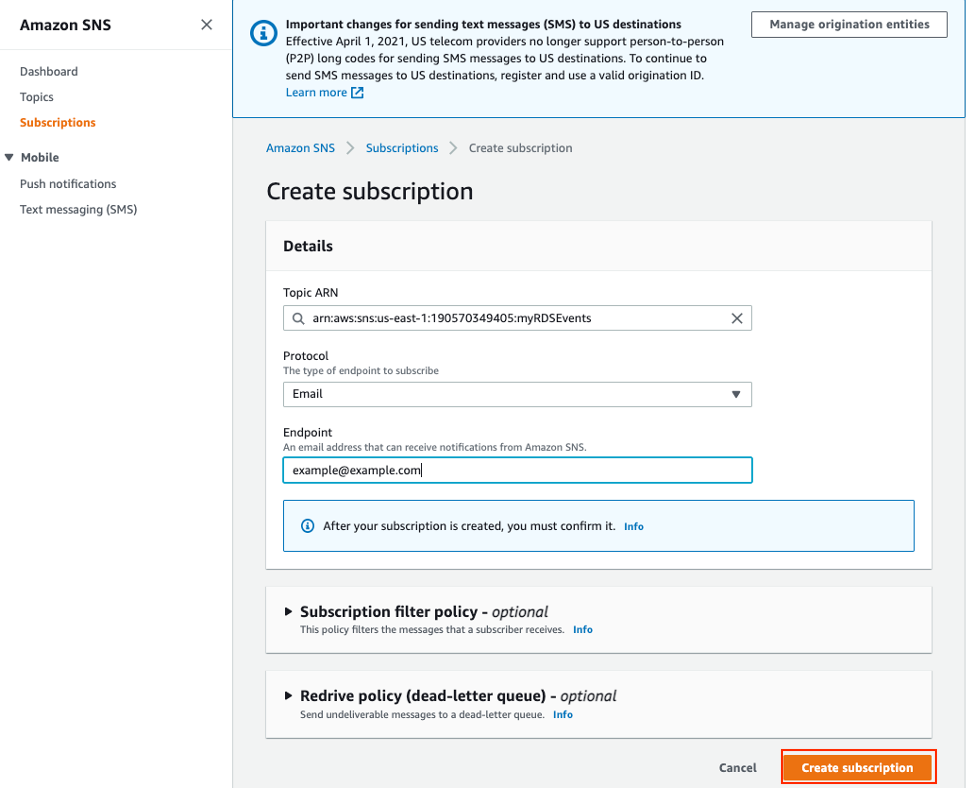Viewport: 977px width, 789px height.
Task: Open Dashboard from the sidebar
Action: pos(49,72)
